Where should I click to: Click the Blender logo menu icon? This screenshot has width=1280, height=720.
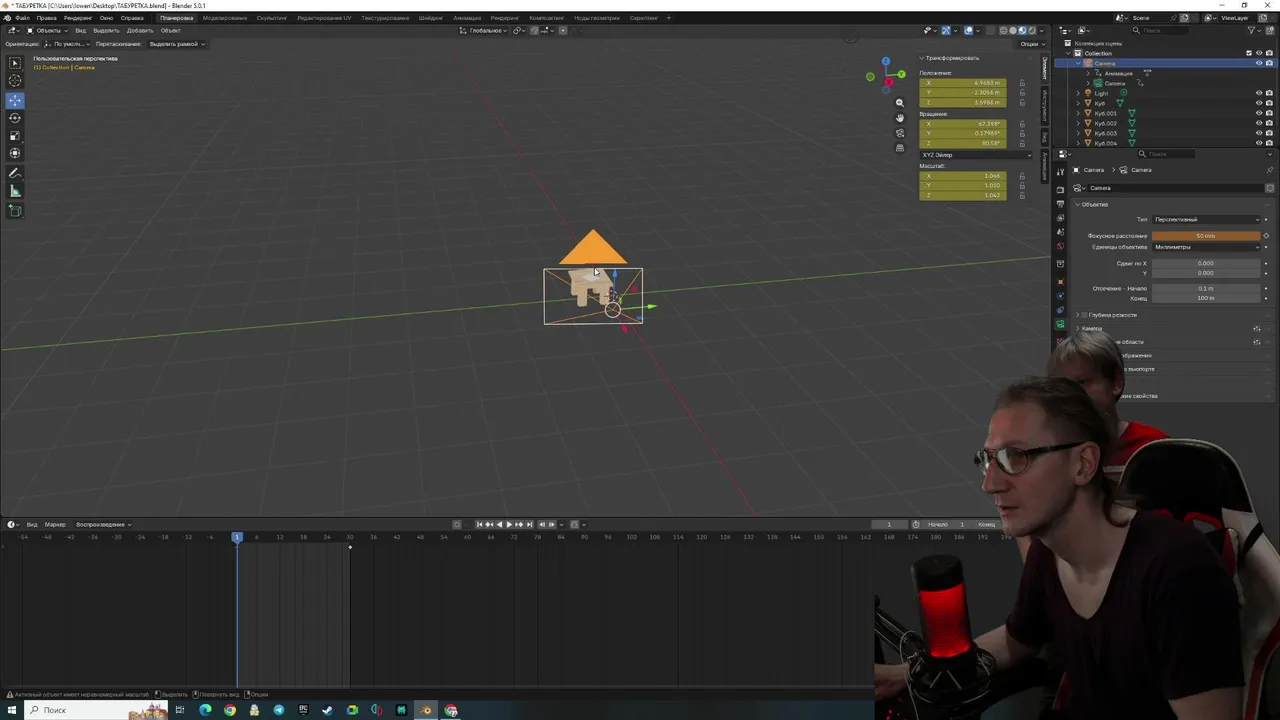coord(9,18)
